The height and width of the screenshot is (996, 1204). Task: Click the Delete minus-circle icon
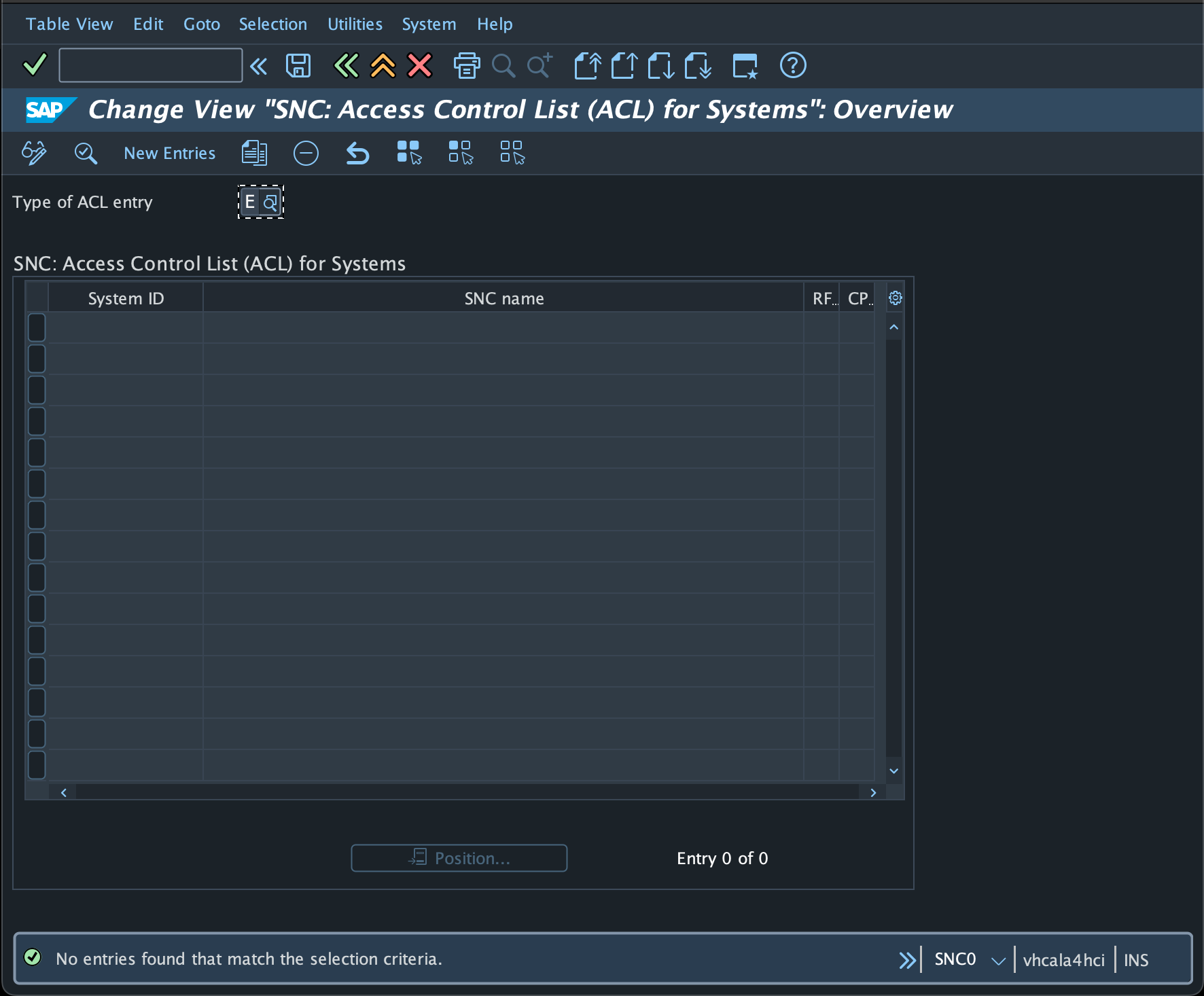(306, 154)
